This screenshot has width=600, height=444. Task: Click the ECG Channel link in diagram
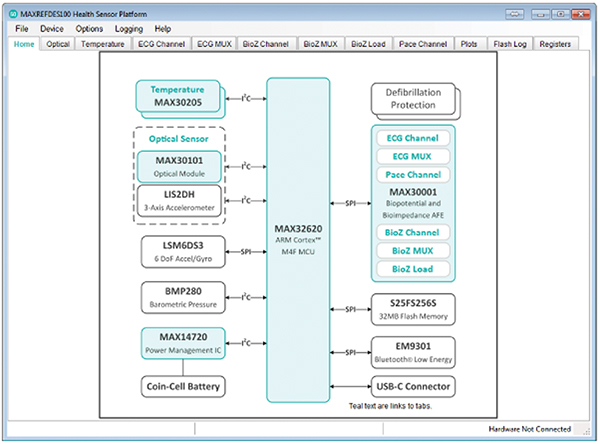[x=413, y=138]
